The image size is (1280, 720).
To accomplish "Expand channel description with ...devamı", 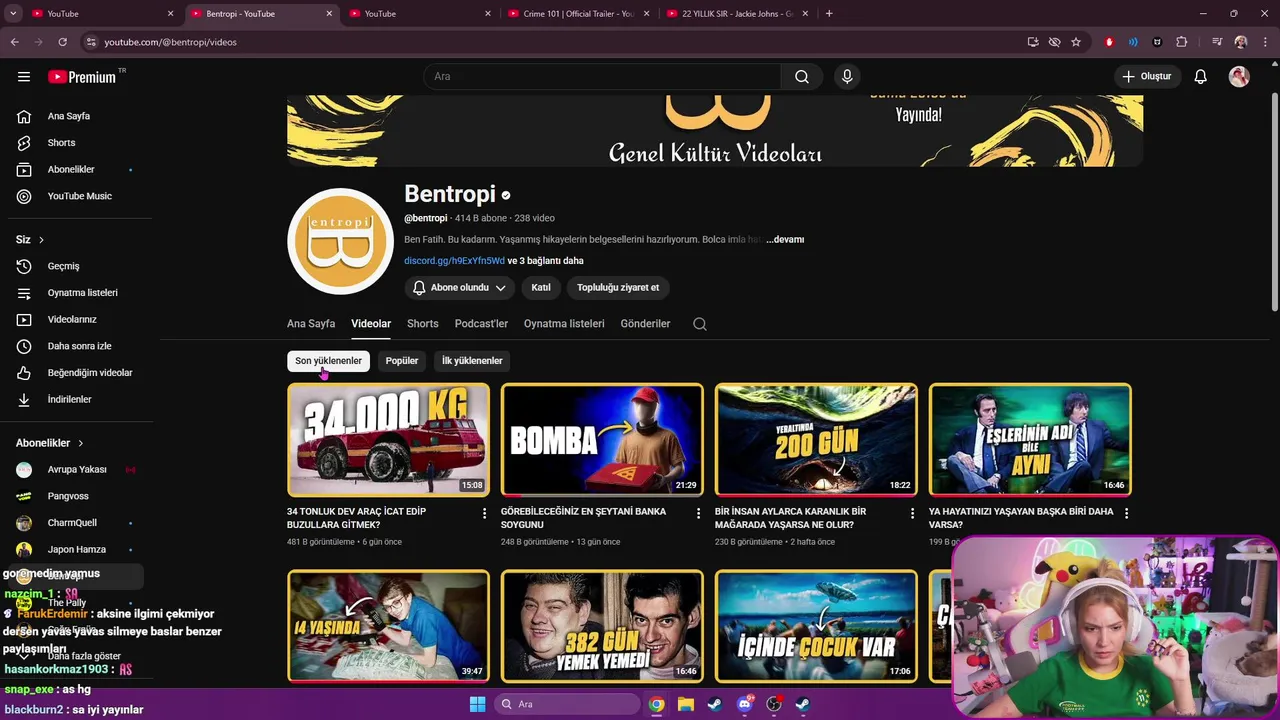I will coord(785,240).
